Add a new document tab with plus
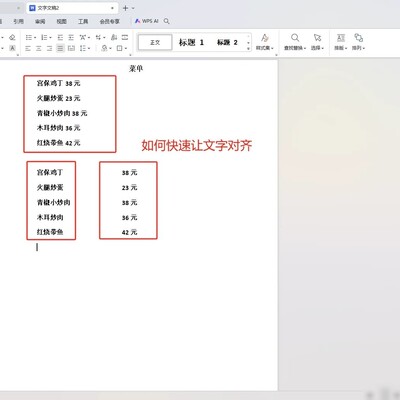This screenshot has height=400, width=400. (125, 8)
